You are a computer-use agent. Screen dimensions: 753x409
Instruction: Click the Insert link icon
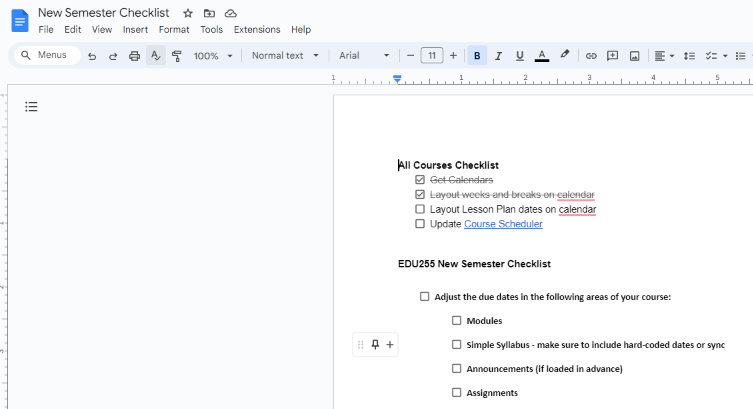(591, 56)
